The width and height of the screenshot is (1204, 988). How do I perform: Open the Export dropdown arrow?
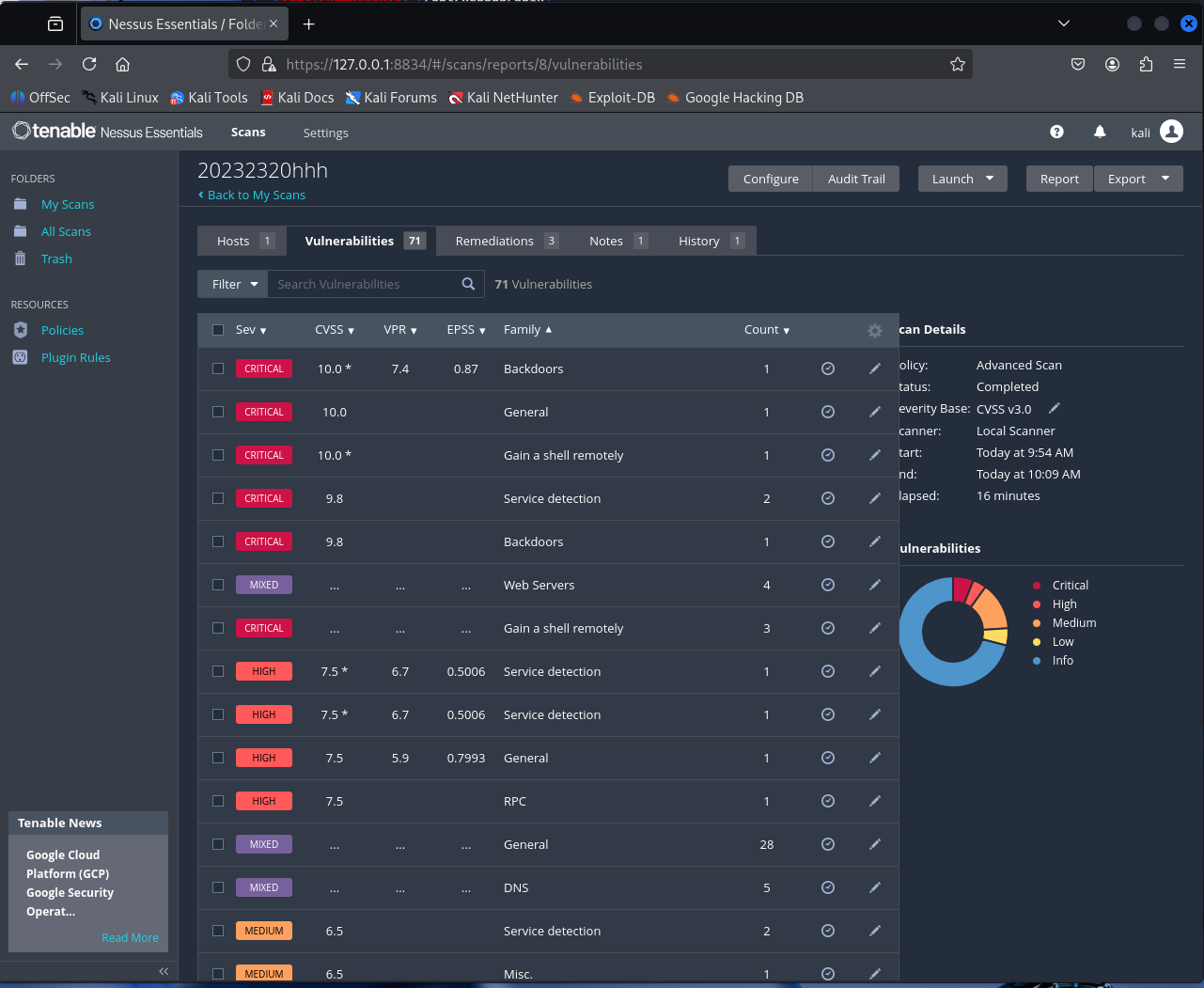point(1165,178)
